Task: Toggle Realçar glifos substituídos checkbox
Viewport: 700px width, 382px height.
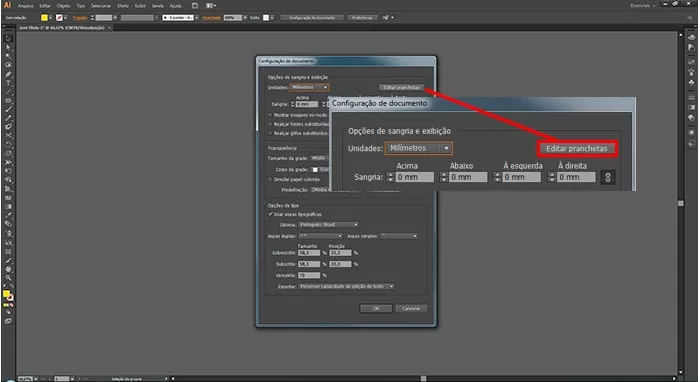Action: pos(270,133)
